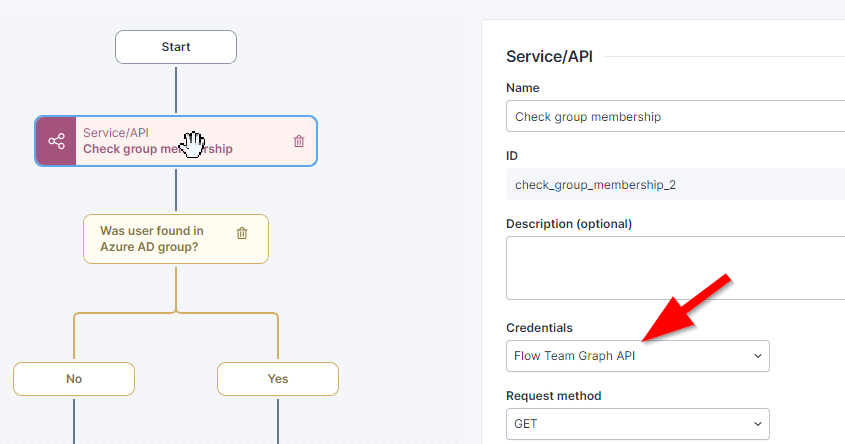Select the 'Was user found in Azure AD group?' condition
Screen dimensions: 845x444
152,238
